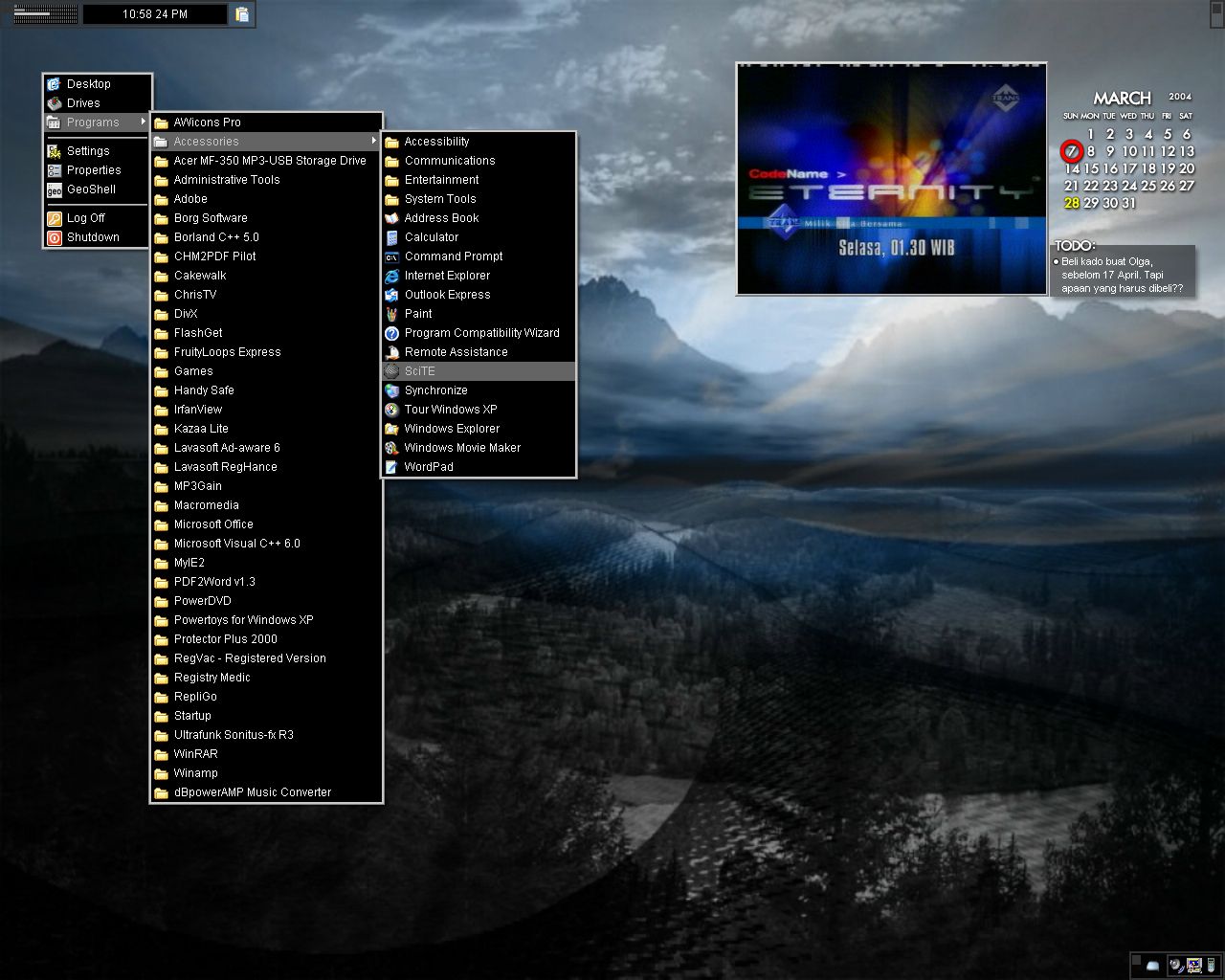Open the Communications folder

(x=479, y=161)
